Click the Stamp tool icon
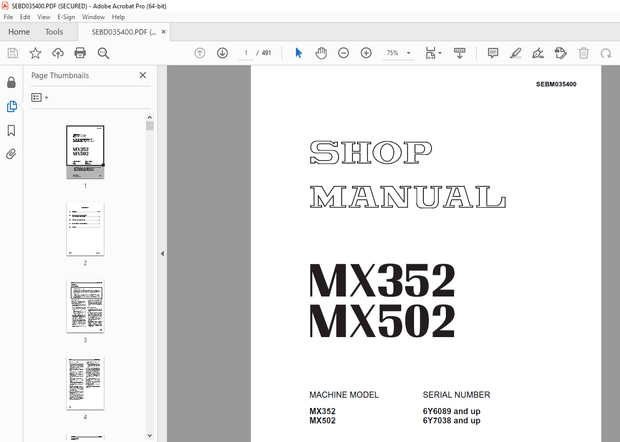 561,53
